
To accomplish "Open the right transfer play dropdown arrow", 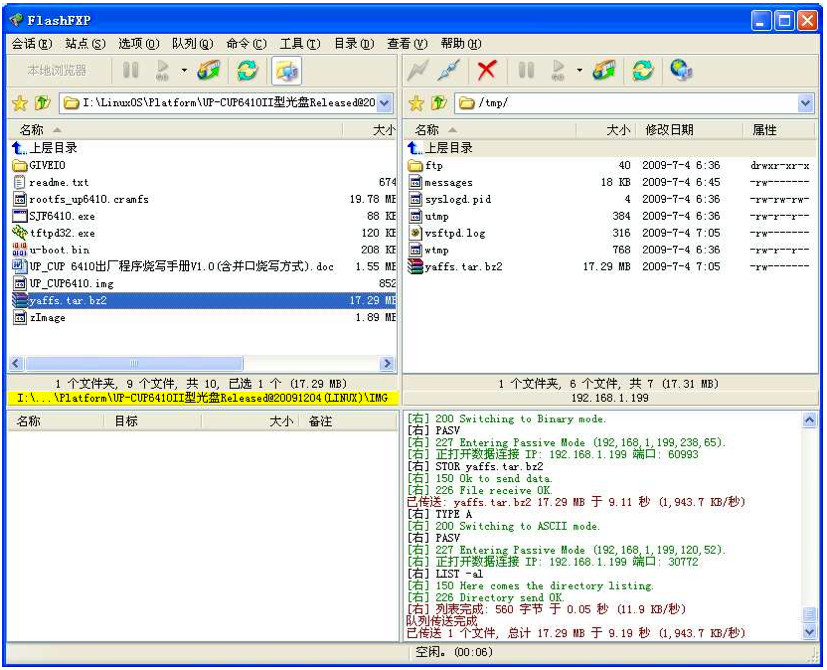I will click(580, 70).
